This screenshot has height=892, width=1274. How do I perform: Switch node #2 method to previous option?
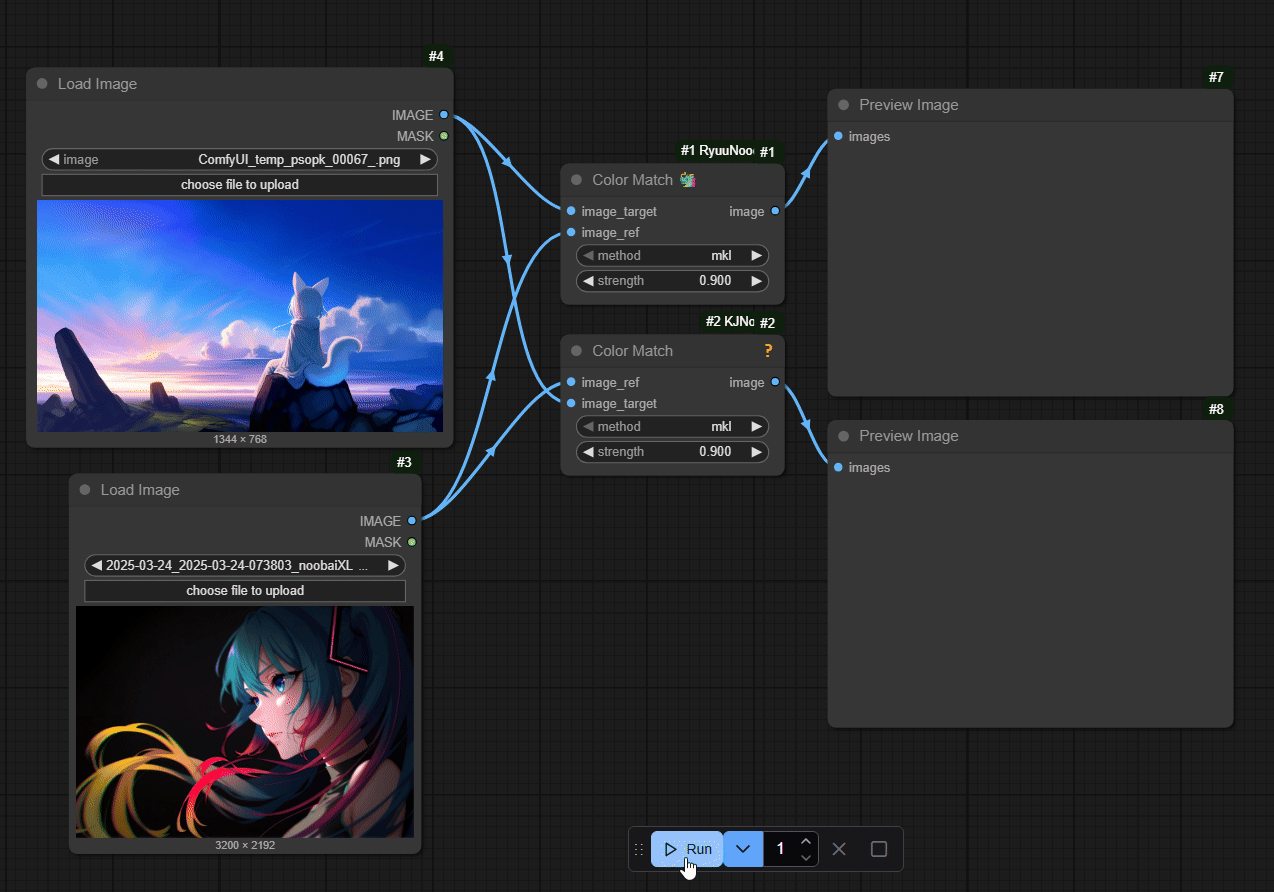tap(588, 426)
